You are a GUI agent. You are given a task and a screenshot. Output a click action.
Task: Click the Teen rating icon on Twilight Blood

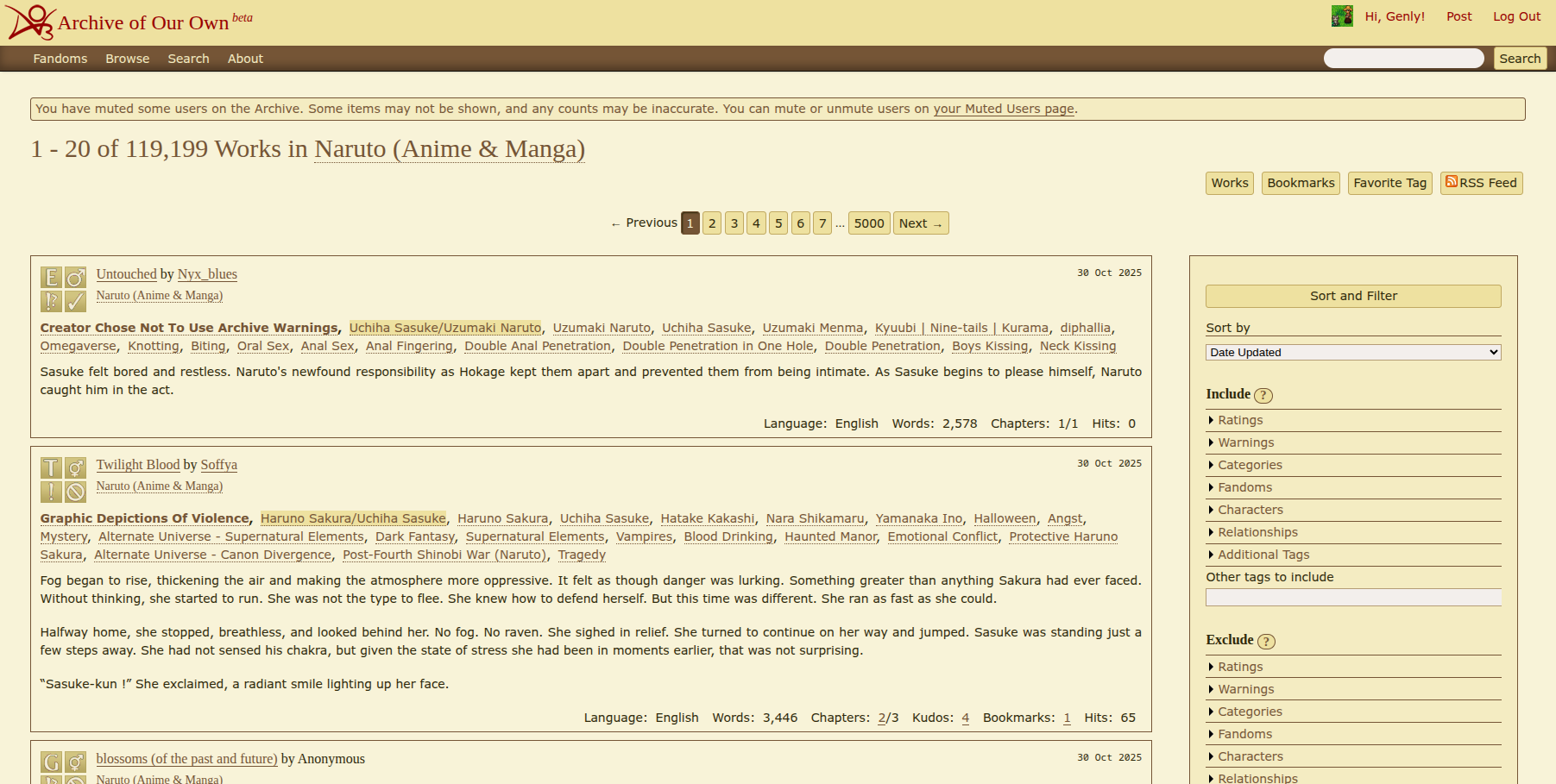(51, 468)
